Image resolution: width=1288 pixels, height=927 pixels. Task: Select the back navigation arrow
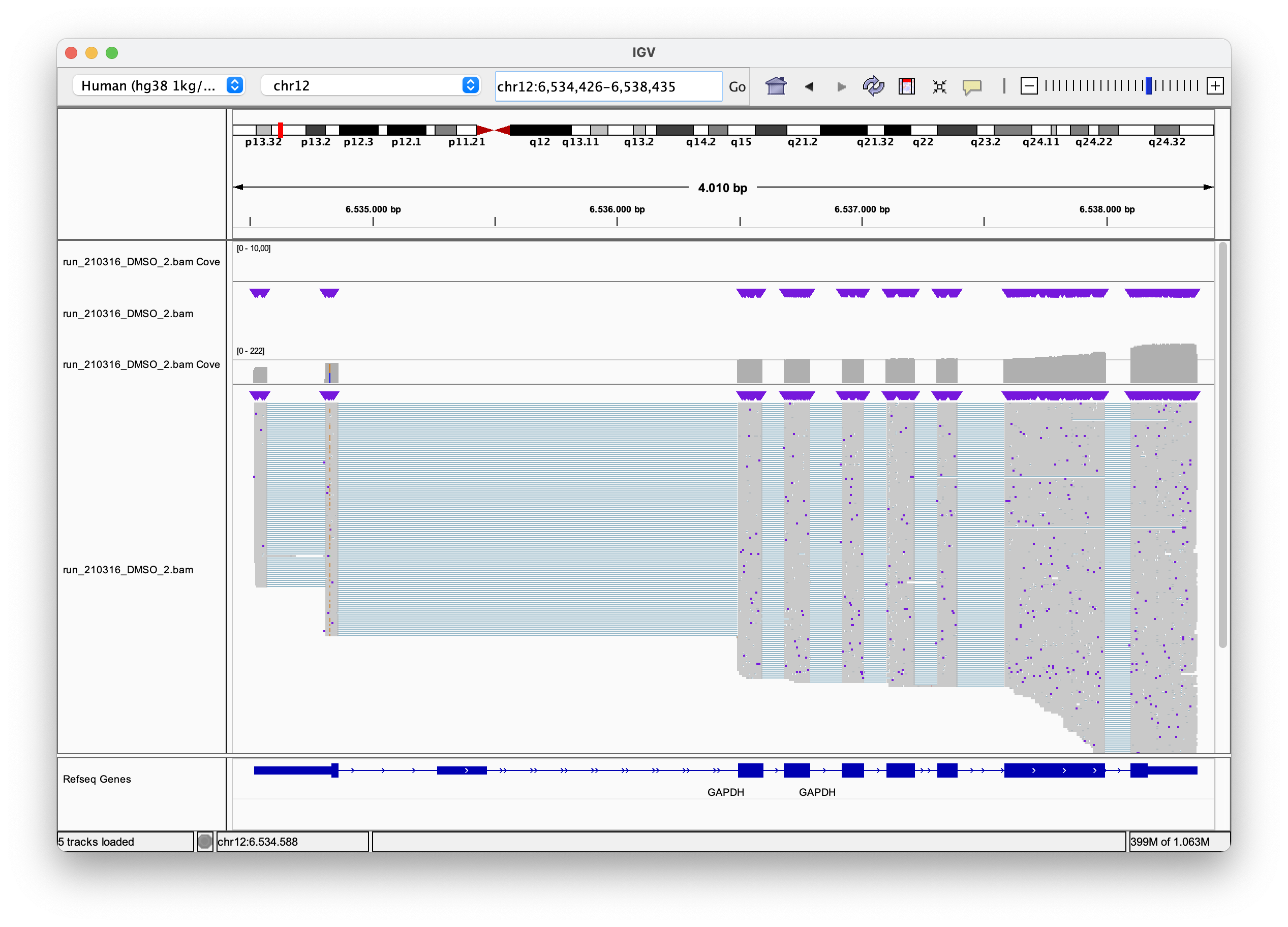click(809, 87)
